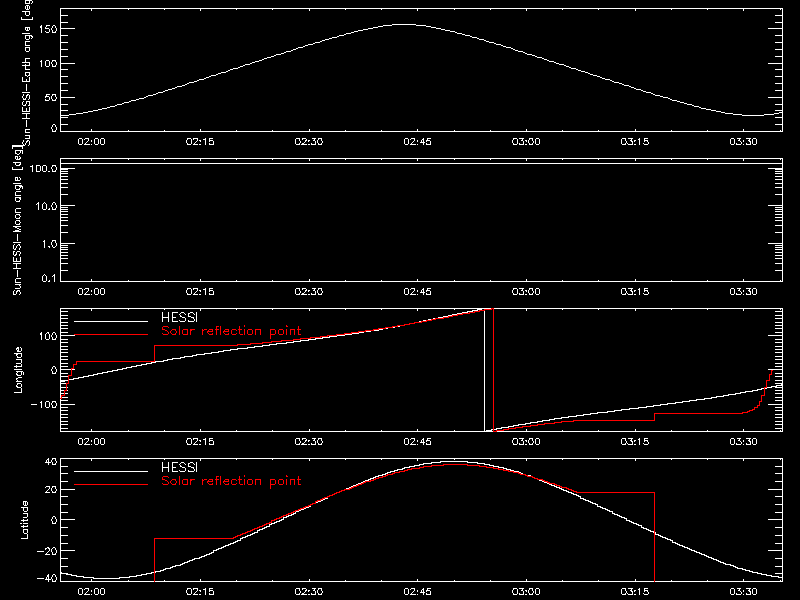The height and width of the screenshot is (600, 800).
Task: Click the Sun-HESSI-Earth angle axis title
Action: click(x=27, y=72)
